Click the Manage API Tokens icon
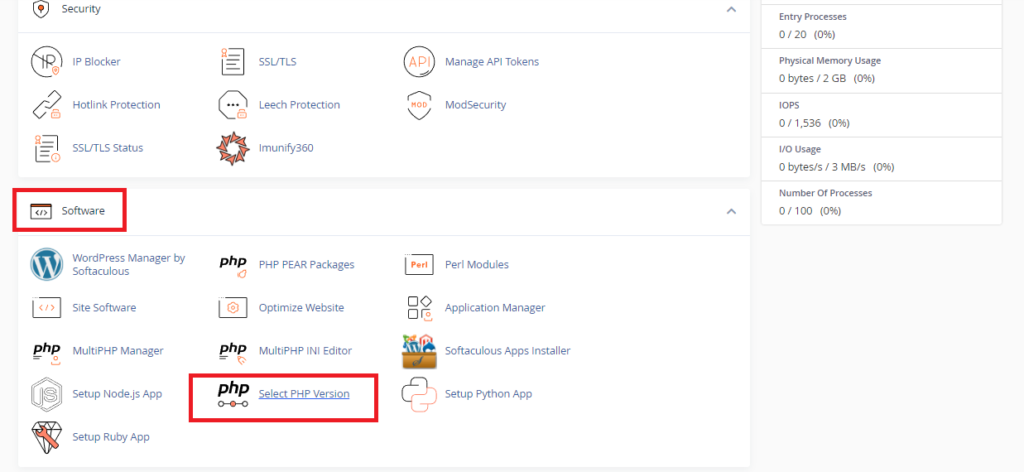Image resolution: width=1024 pixels, height=472 pixels. [419, 62]
